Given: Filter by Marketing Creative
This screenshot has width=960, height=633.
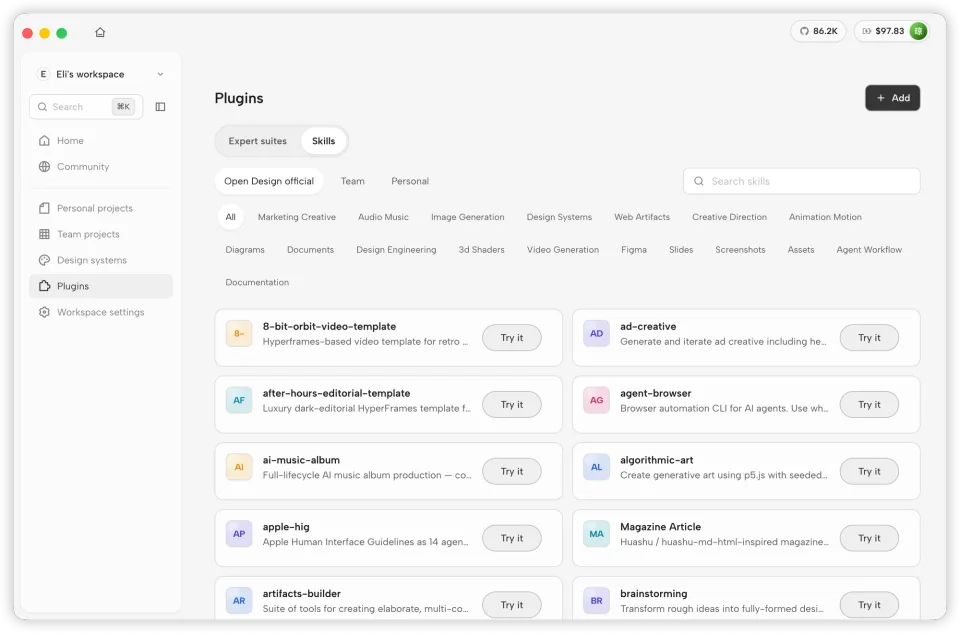Looking at the screenshot, I should pyautogui.click(x=297, y=217).
